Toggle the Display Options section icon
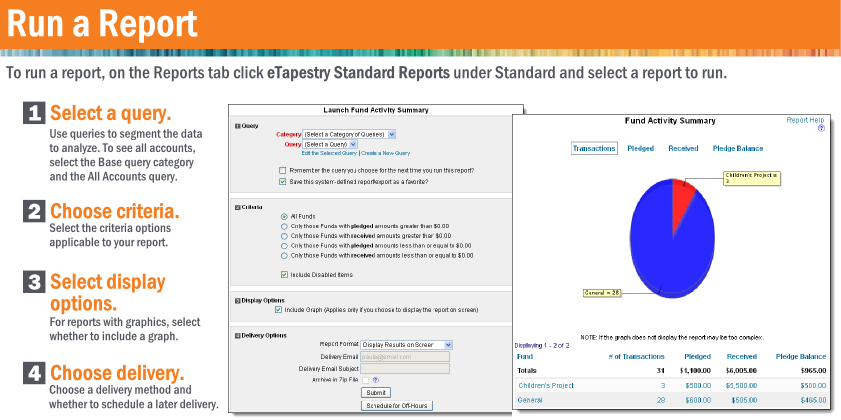This screenshot has width=841, height=420. click(237, 300)
